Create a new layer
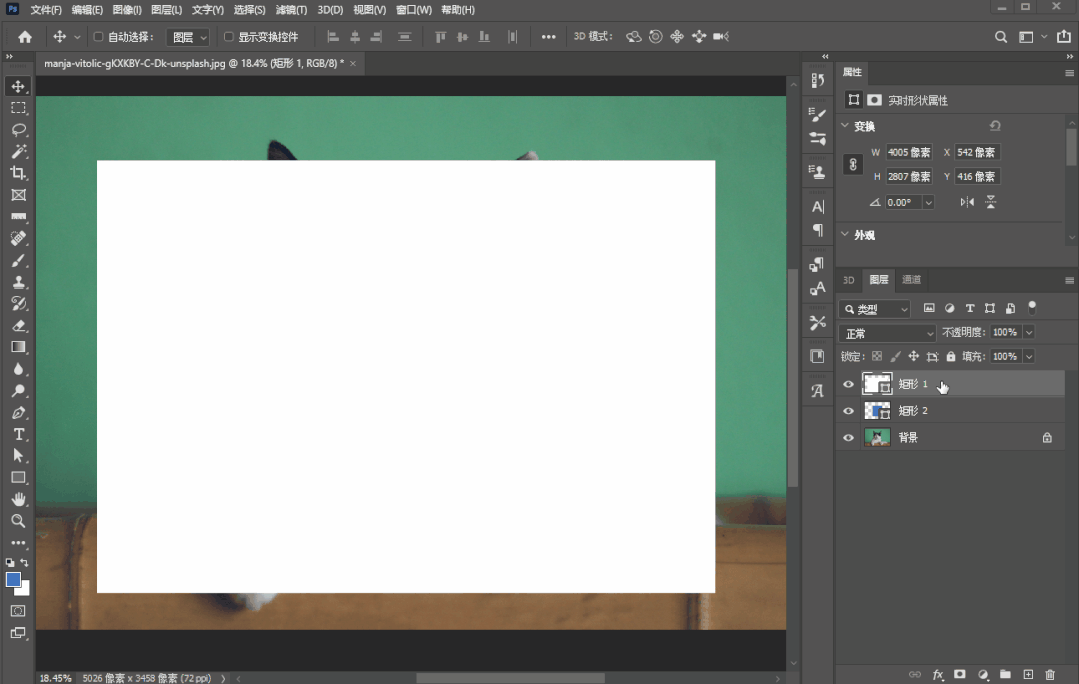 [x=1028, y=674]
